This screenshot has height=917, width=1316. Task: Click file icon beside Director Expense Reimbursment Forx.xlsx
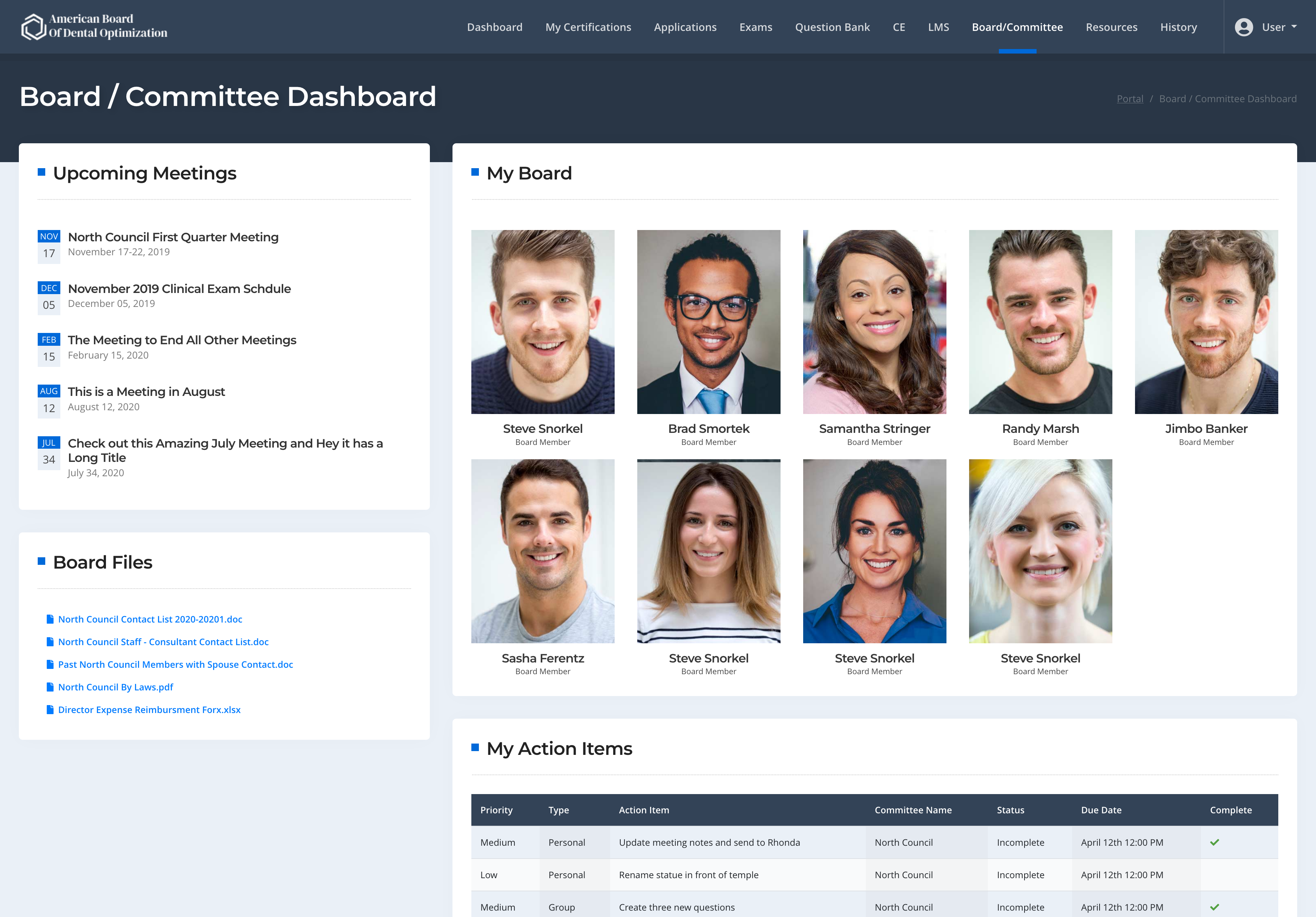click(x=50, y=710)
